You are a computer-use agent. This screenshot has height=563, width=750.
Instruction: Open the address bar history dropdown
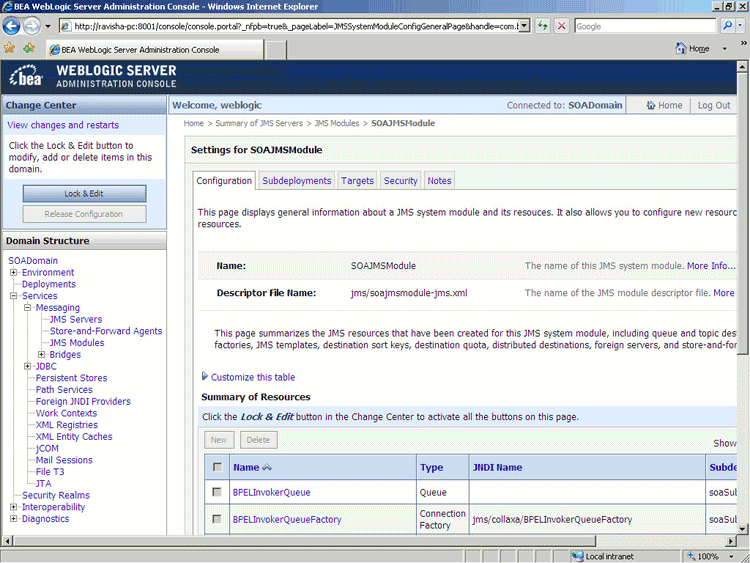[524, 26]
